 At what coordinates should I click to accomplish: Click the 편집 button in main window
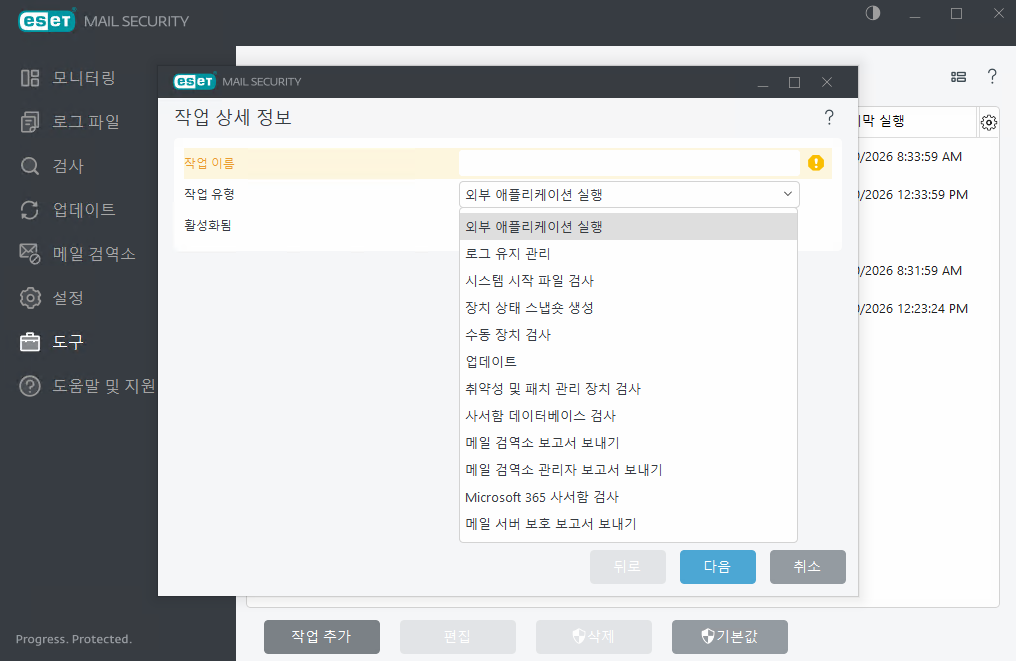pos(457,637)
